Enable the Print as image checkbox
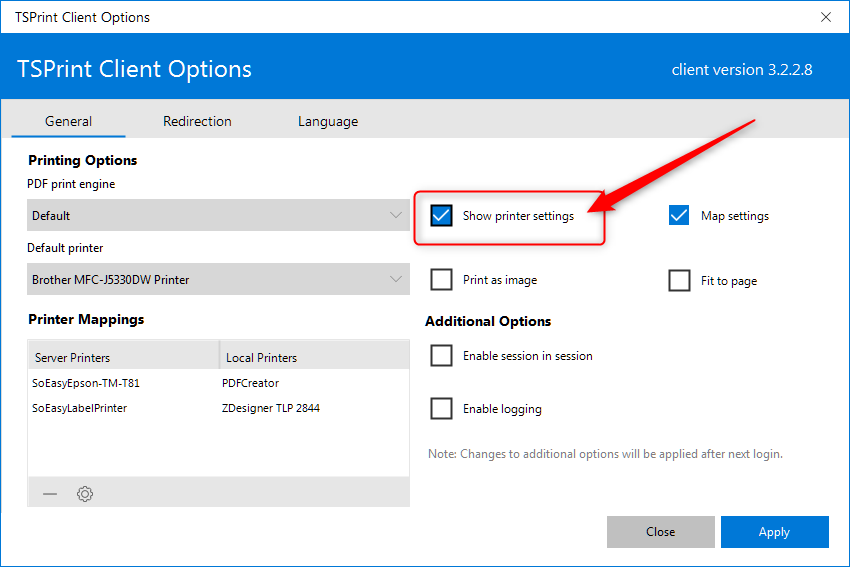 click(441, 280)
